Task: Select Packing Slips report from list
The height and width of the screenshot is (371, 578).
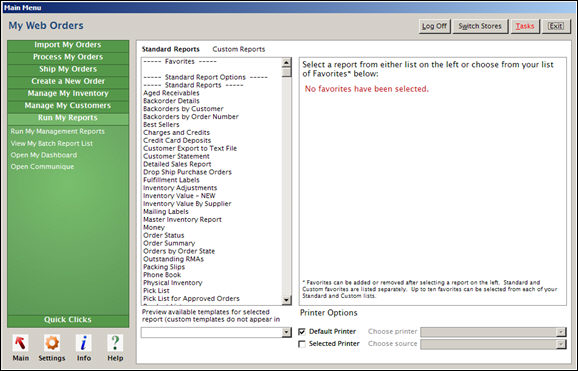Action: [164, 267]
